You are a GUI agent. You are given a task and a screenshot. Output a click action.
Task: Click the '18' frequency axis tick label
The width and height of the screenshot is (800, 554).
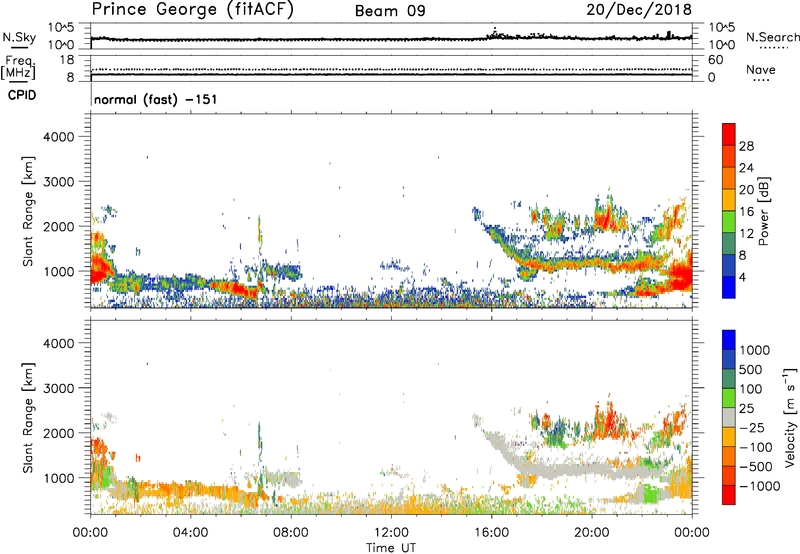[67, 60]
